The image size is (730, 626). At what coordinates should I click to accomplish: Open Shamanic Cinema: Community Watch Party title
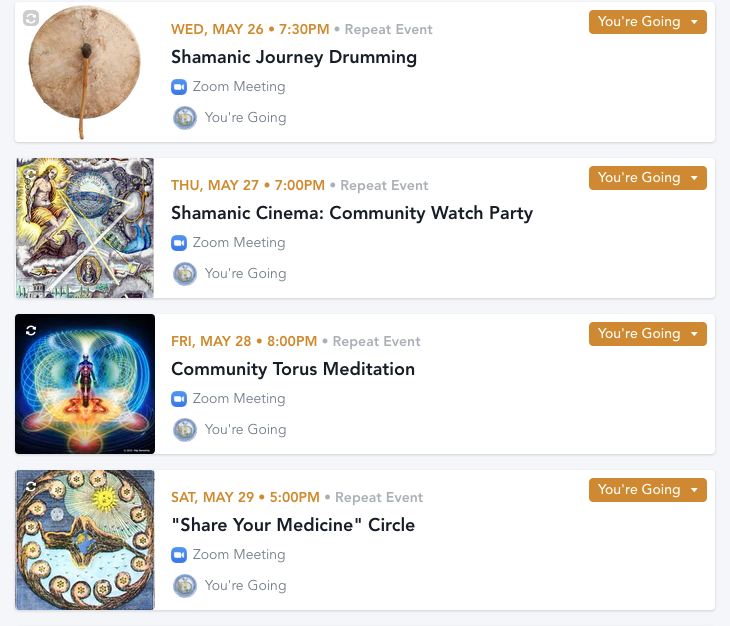352,213
